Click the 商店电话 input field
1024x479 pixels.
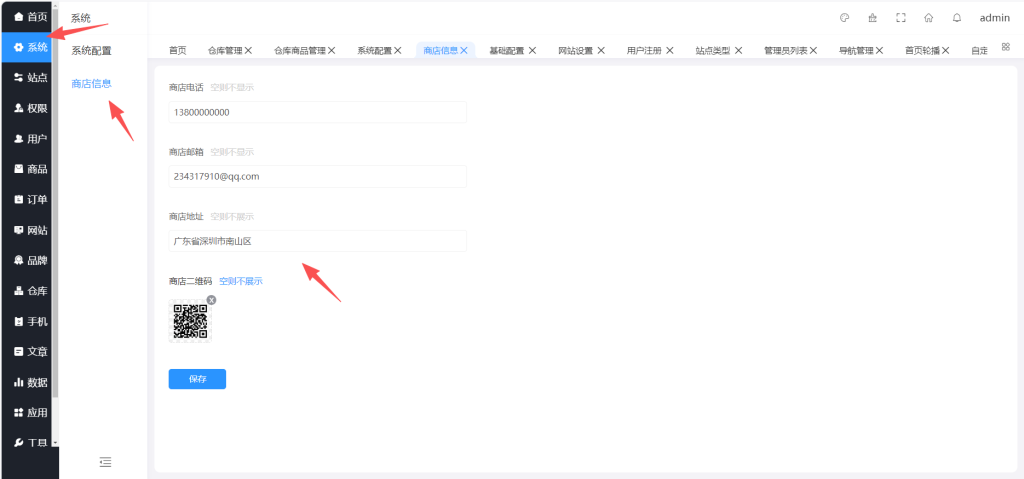click(x=317, y=112)
